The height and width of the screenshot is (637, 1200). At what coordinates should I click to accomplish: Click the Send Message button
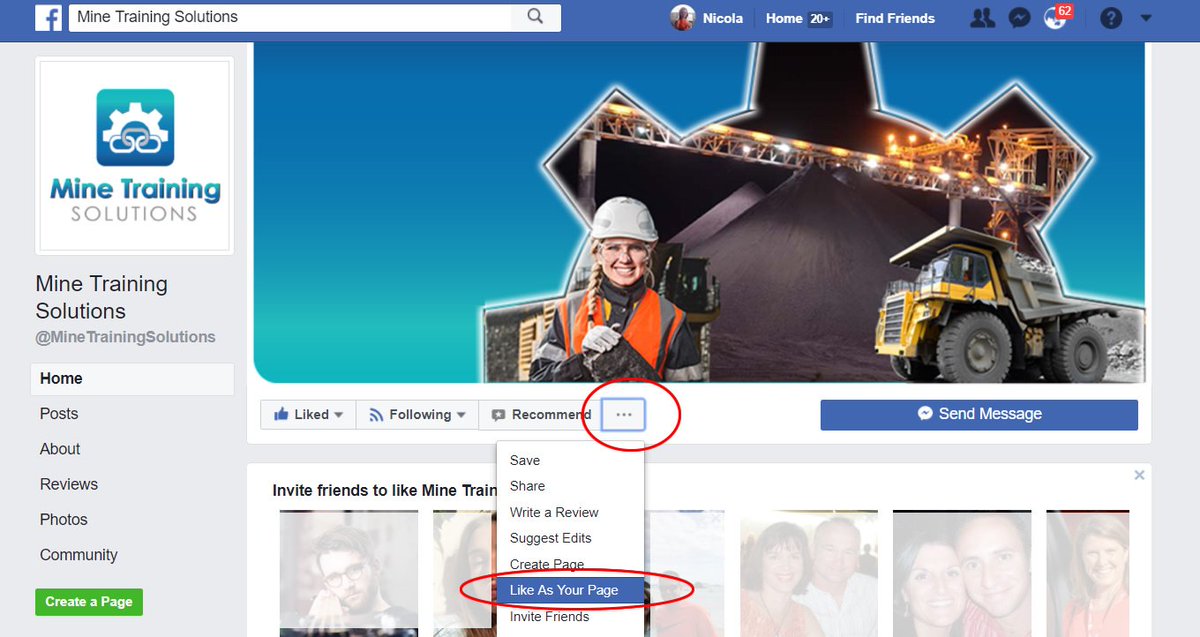(979, 414)
